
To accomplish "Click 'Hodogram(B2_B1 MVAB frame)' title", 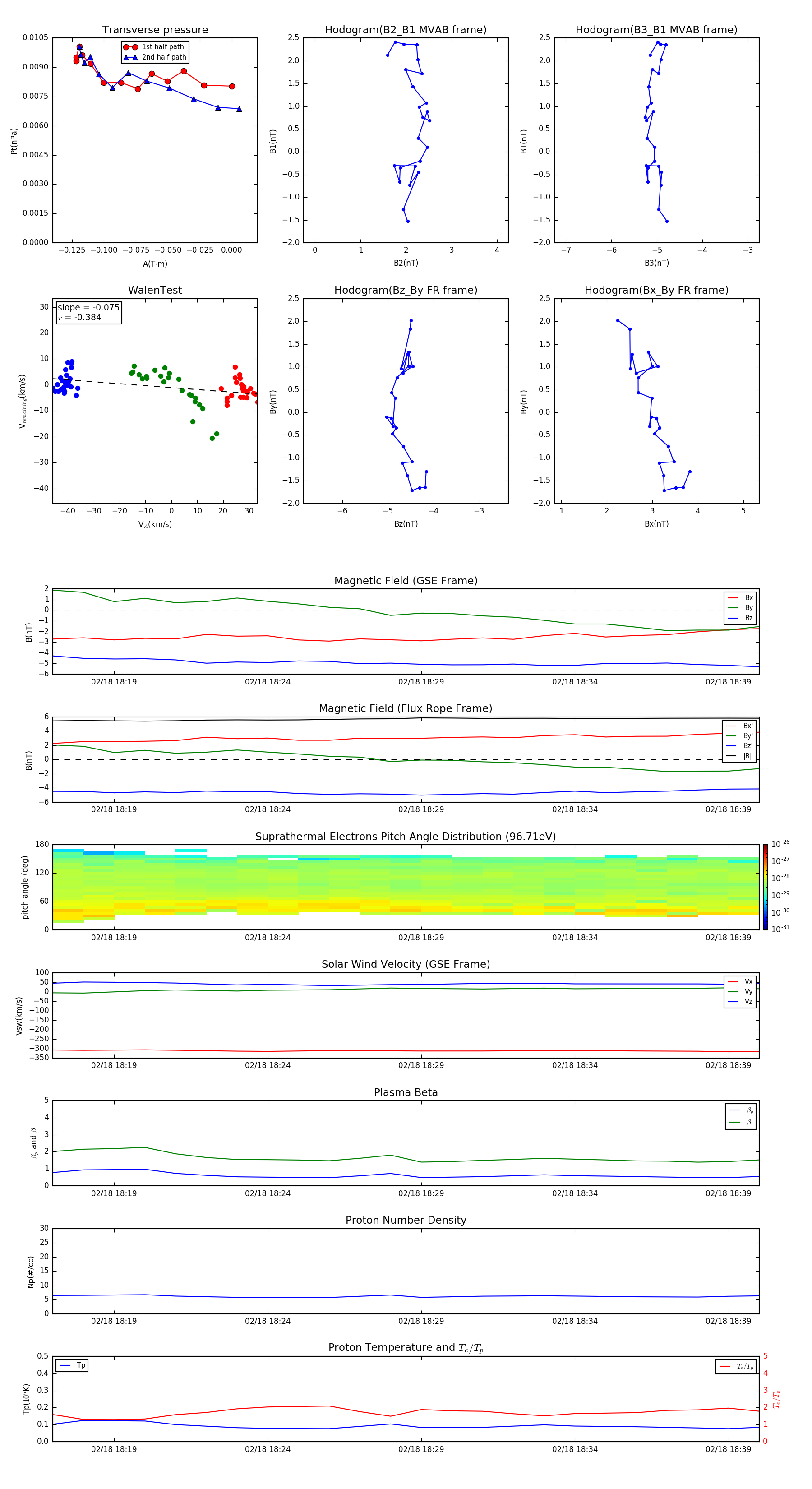I will (x=406, y=30).
